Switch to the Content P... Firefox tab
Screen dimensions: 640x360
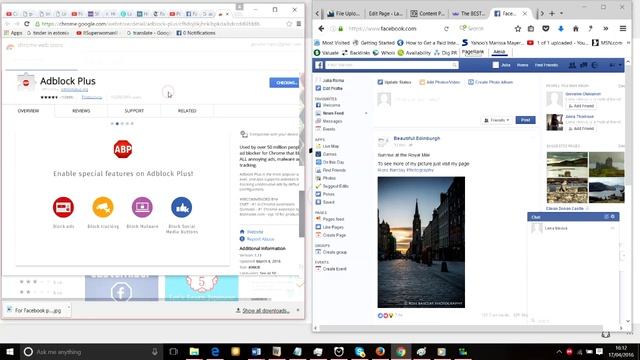427,13
